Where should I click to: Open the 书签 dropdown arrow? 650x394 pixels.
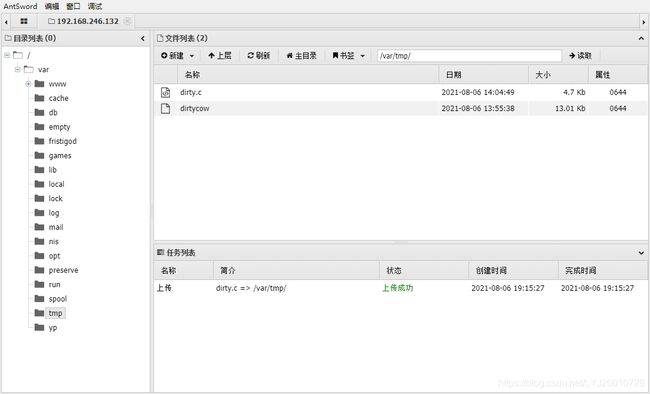362,56
